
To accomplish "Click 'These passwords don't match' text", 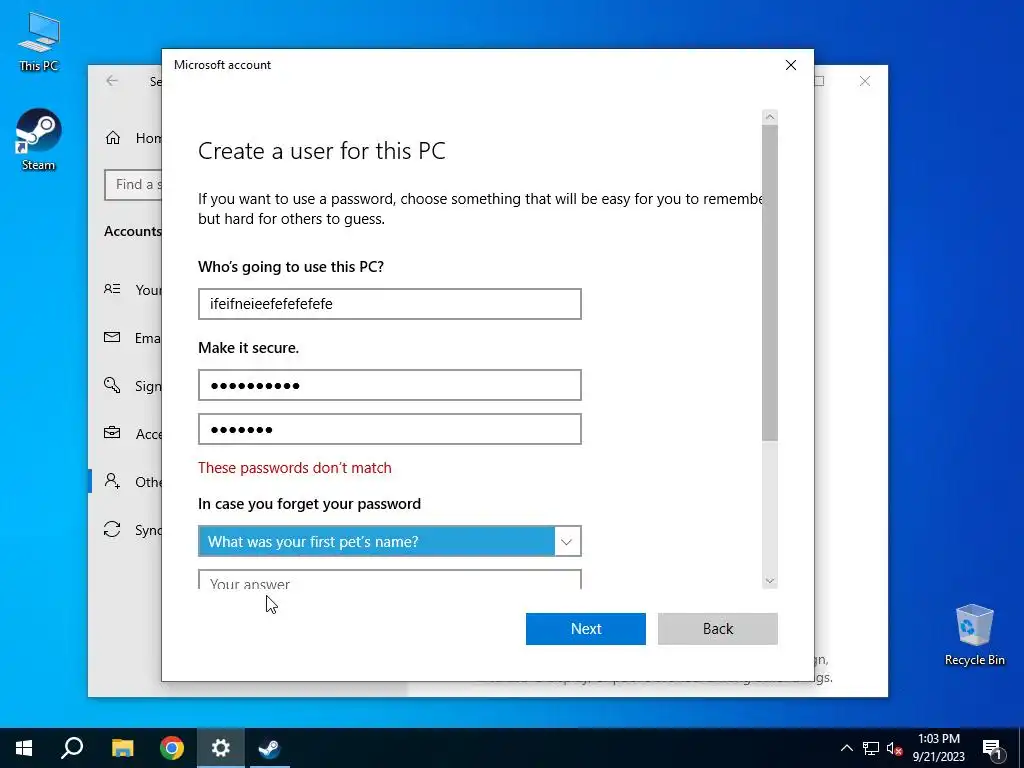I will (x=295, y=468).
